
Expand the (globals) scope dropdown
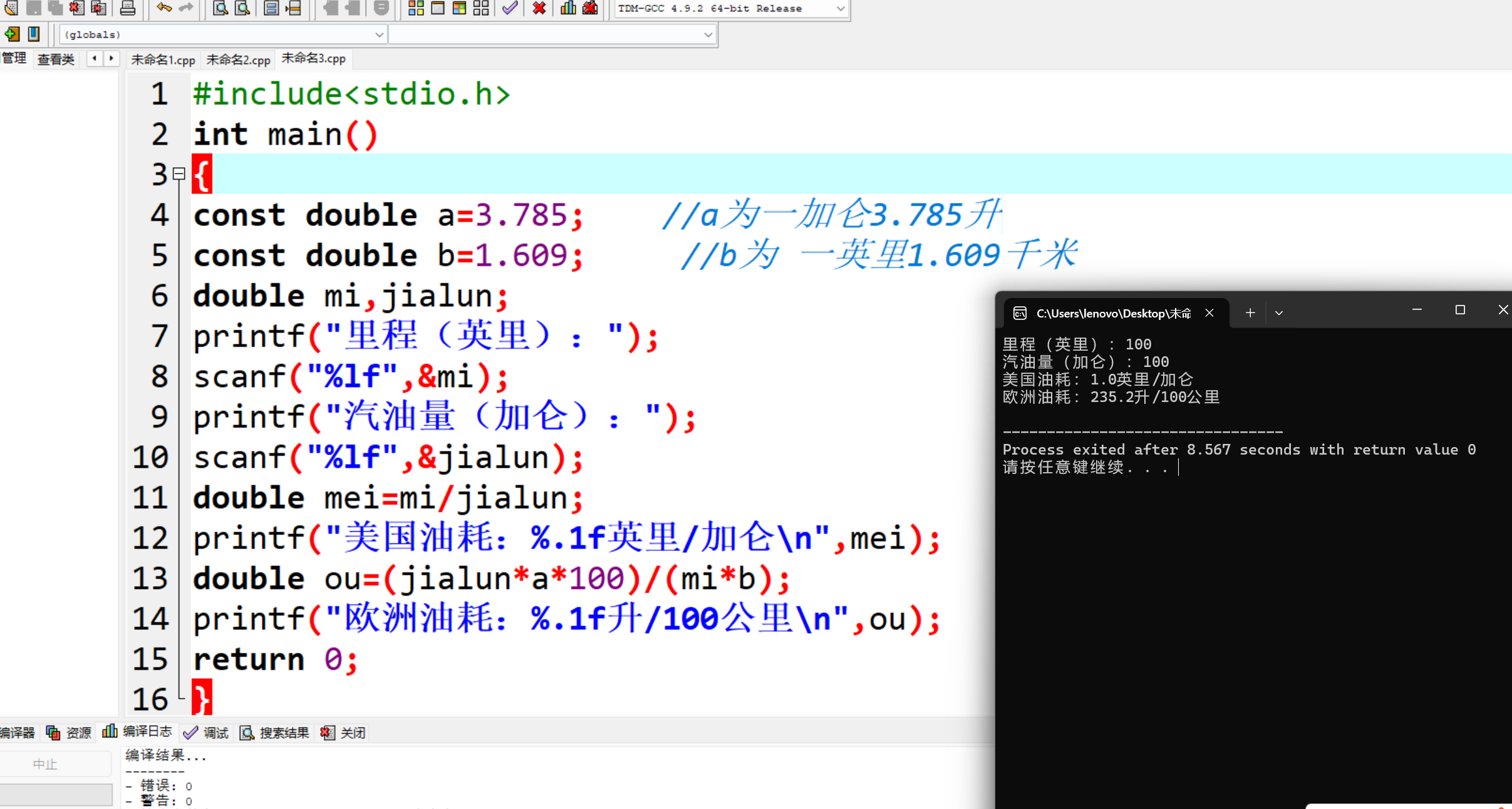[379, 34]
